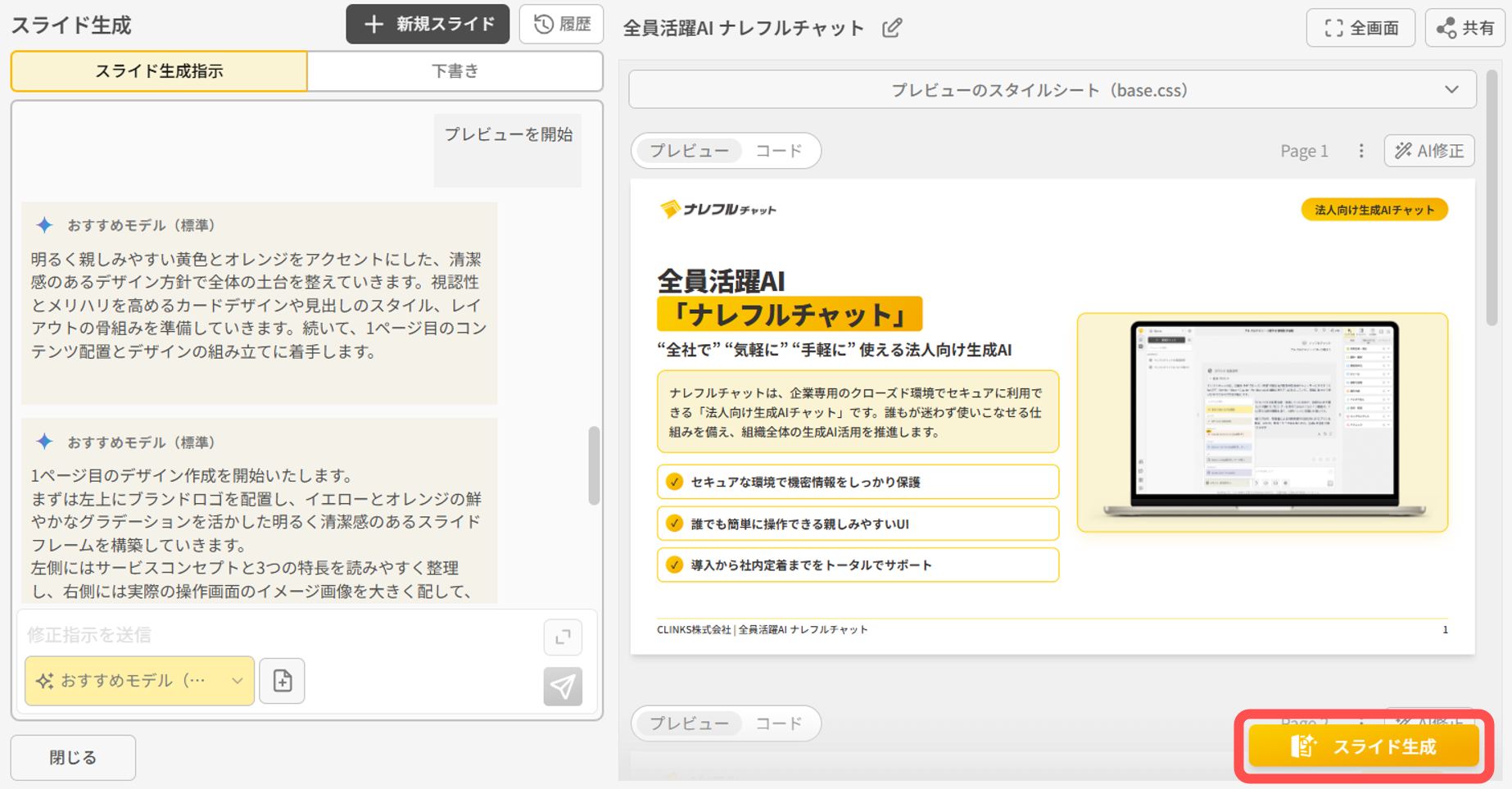Focus the 修正指示を送信 input field
The image size is (1512, 789).
pyautogui.click(x=278, y=635)
